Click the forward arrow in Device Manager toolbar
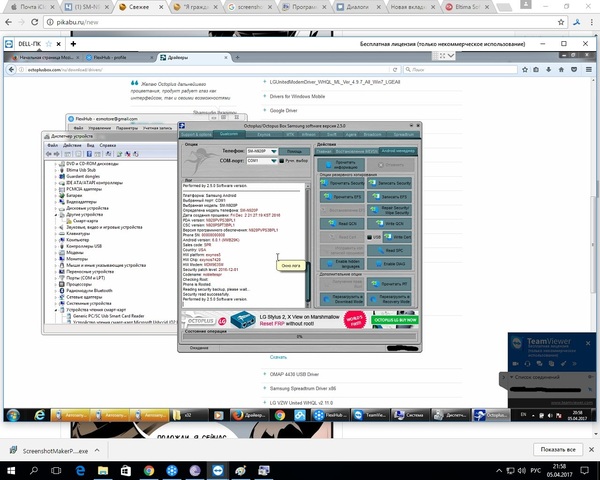 57,154
